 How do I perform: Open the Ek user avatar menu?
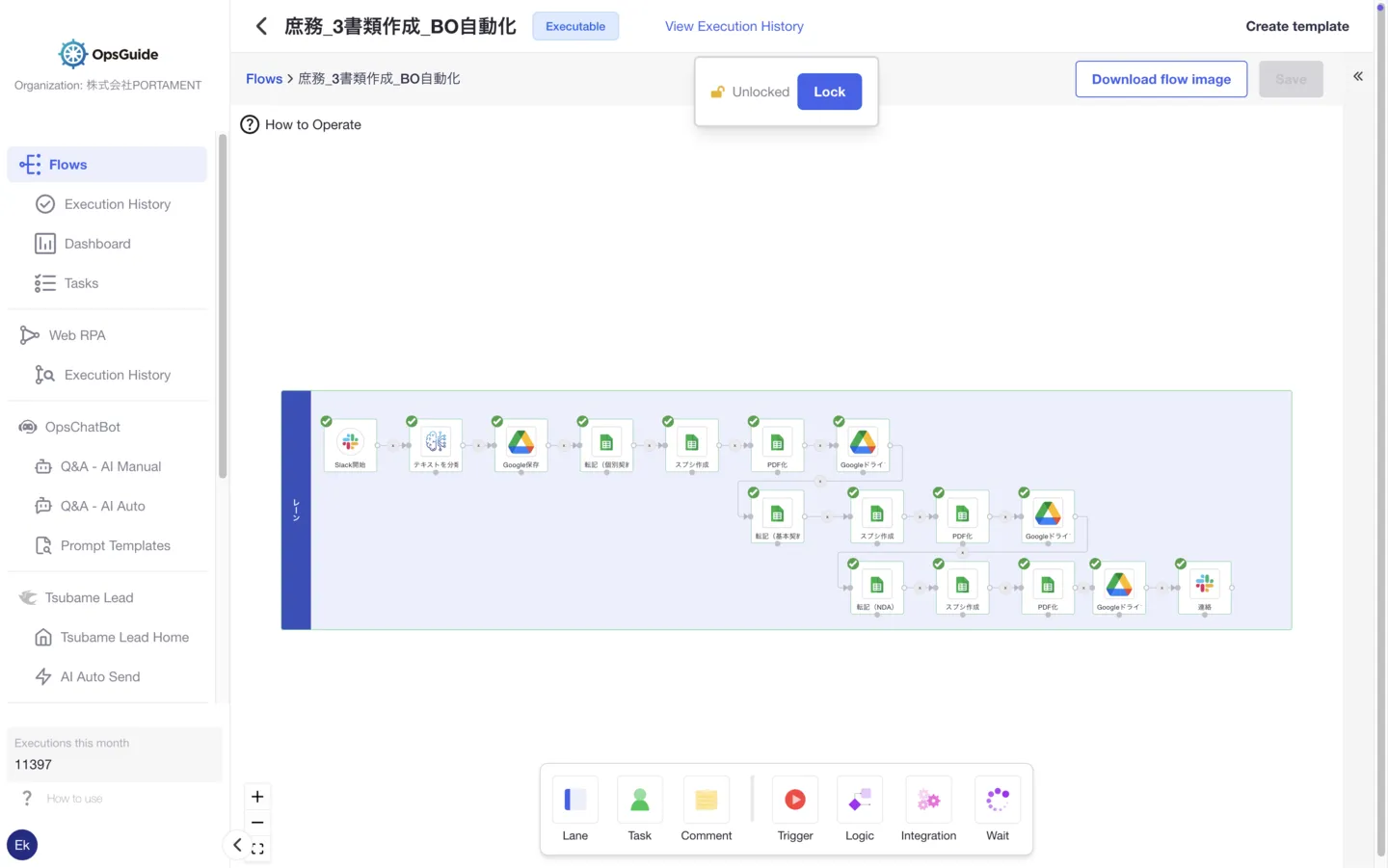[21, 844]
